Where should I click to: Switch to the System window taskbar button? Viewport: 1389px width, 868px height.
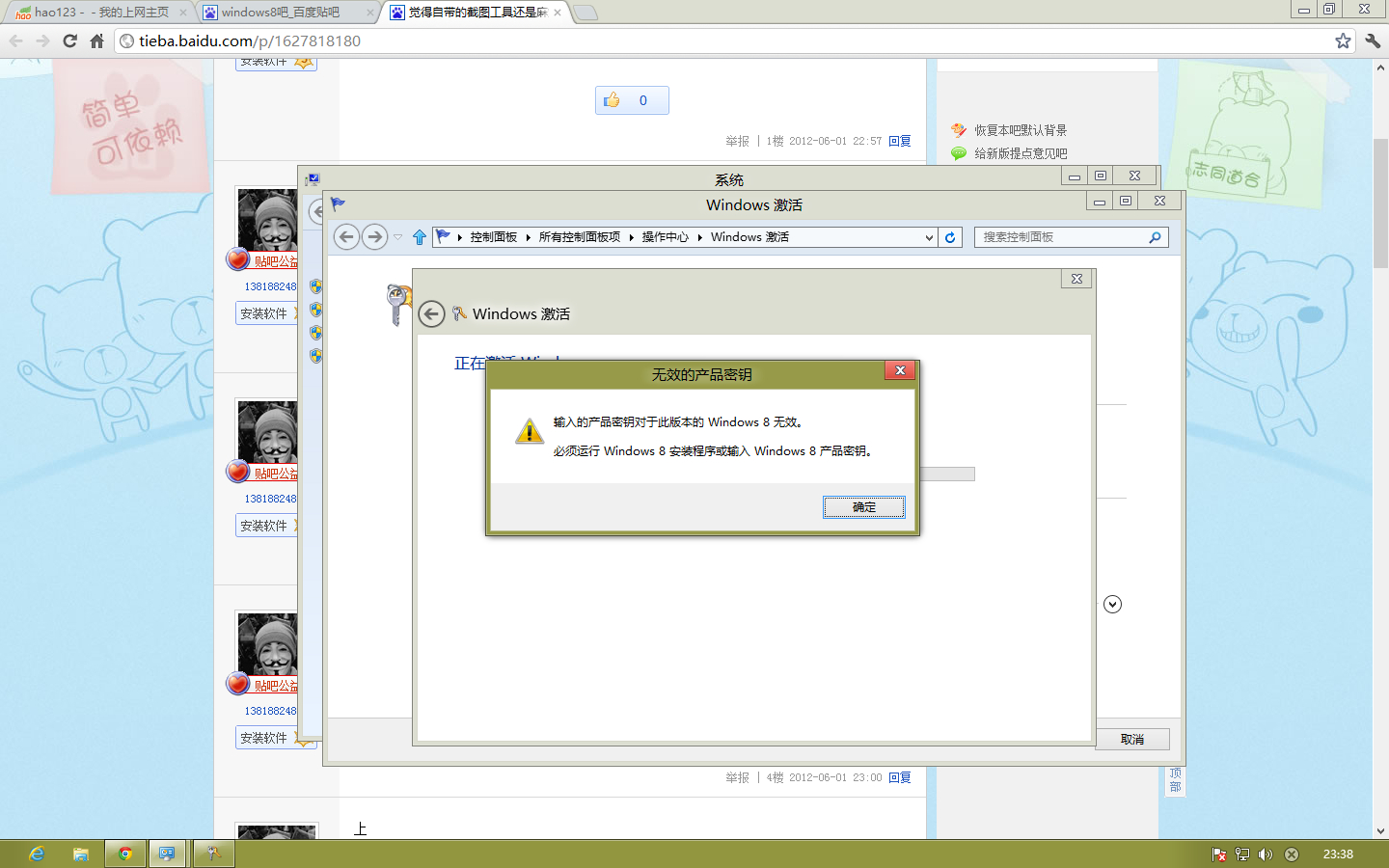point(168,854)
